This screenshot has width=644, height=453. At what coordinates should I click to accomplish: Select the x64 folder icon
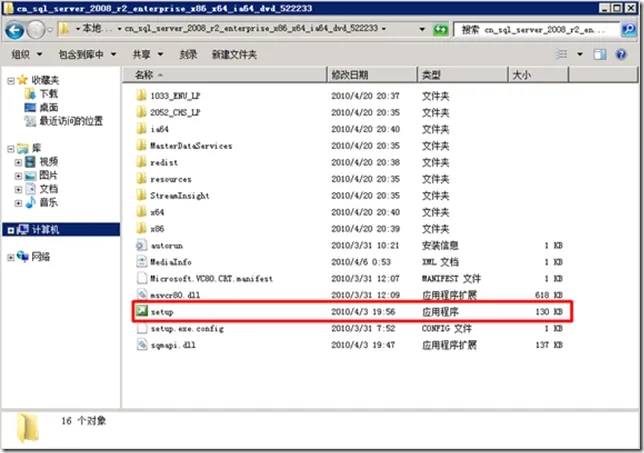141,212
